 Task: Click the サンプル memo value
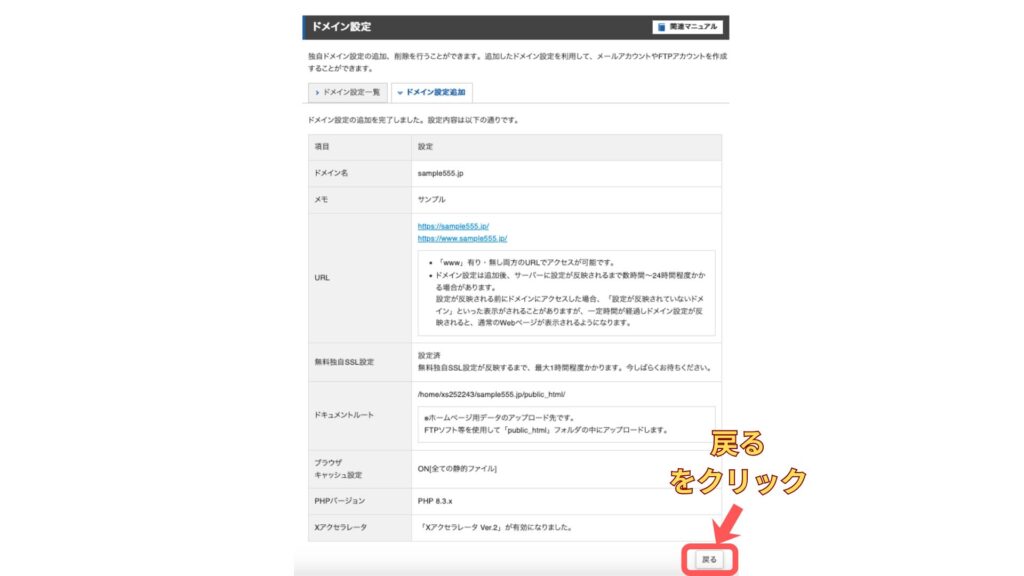coord(432,199)
